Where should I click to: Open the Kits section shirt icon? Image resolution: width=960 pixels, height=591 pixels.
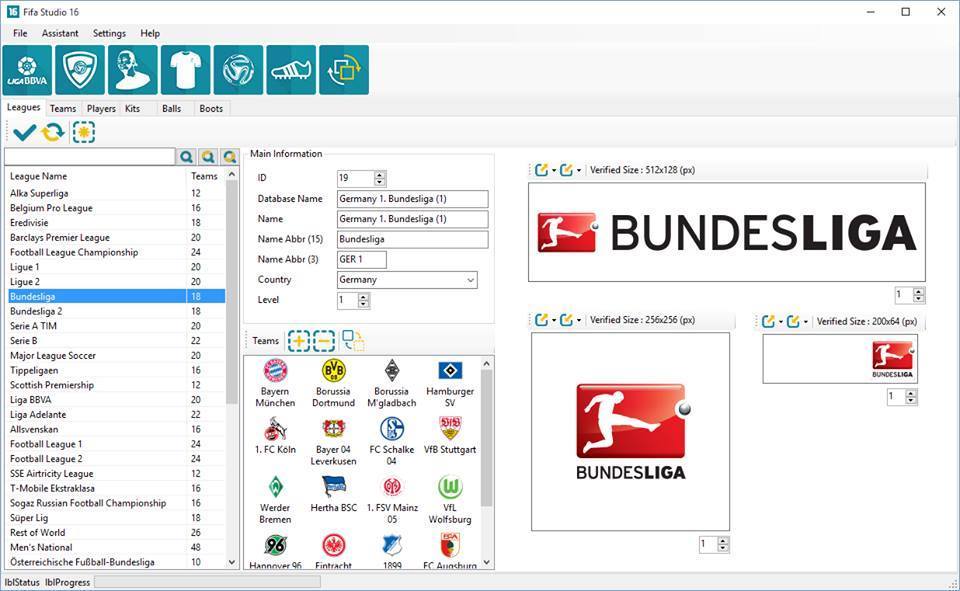186,70
